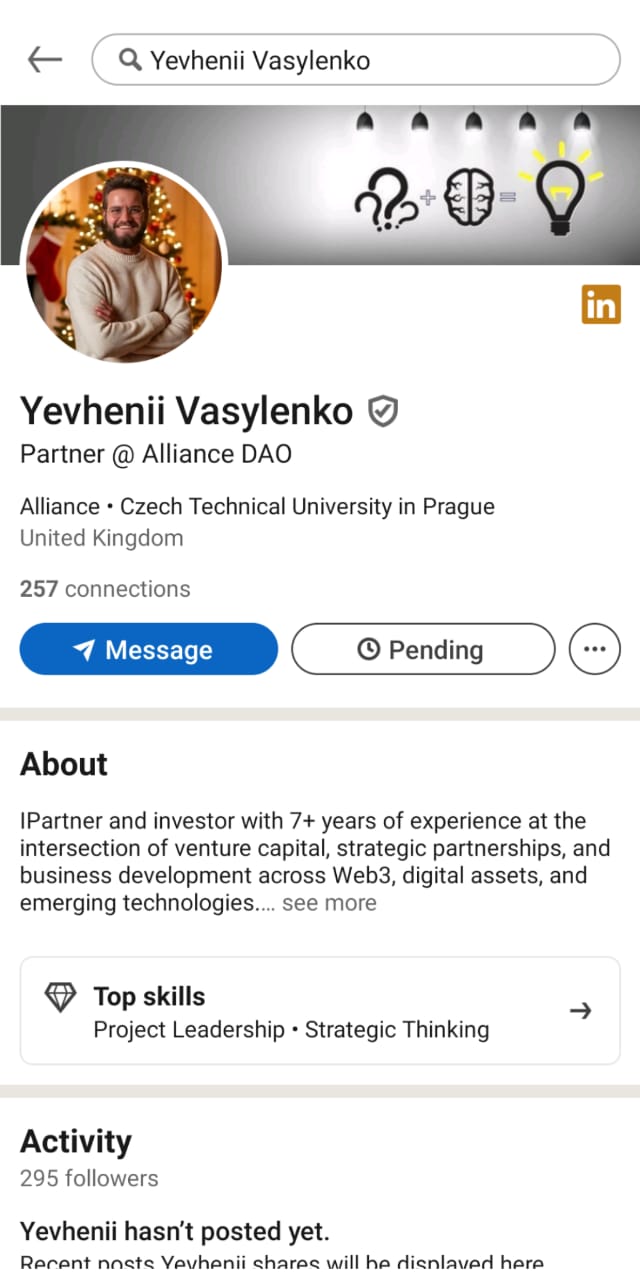The height and width of the screenshot is (1280, 640).
Task: Tap the diamond Top skills icon
Action: coord(61,997)
